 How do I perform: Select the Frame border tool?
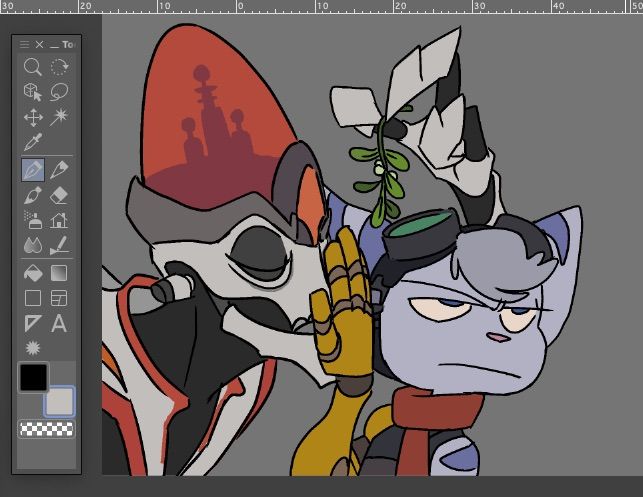[59, 298]
